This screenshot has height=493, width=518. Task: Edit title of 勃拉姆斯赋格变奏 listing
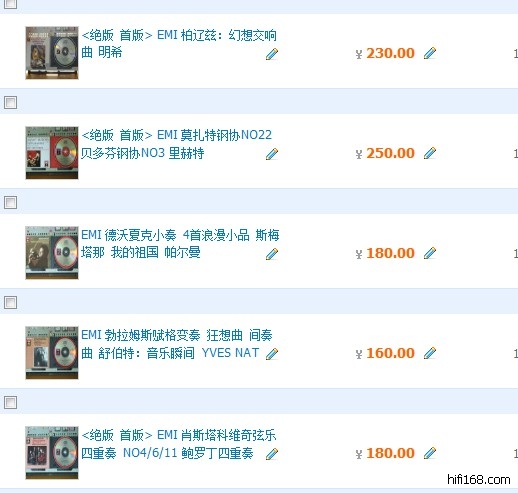click(272, 354)
